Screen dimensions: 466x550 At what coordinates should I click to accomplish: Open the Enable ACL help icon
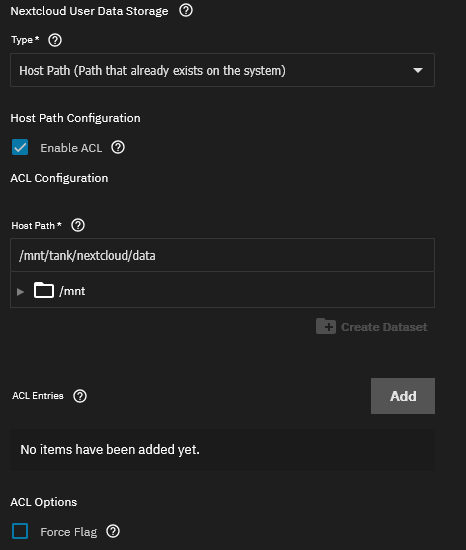tap(118, 147)
